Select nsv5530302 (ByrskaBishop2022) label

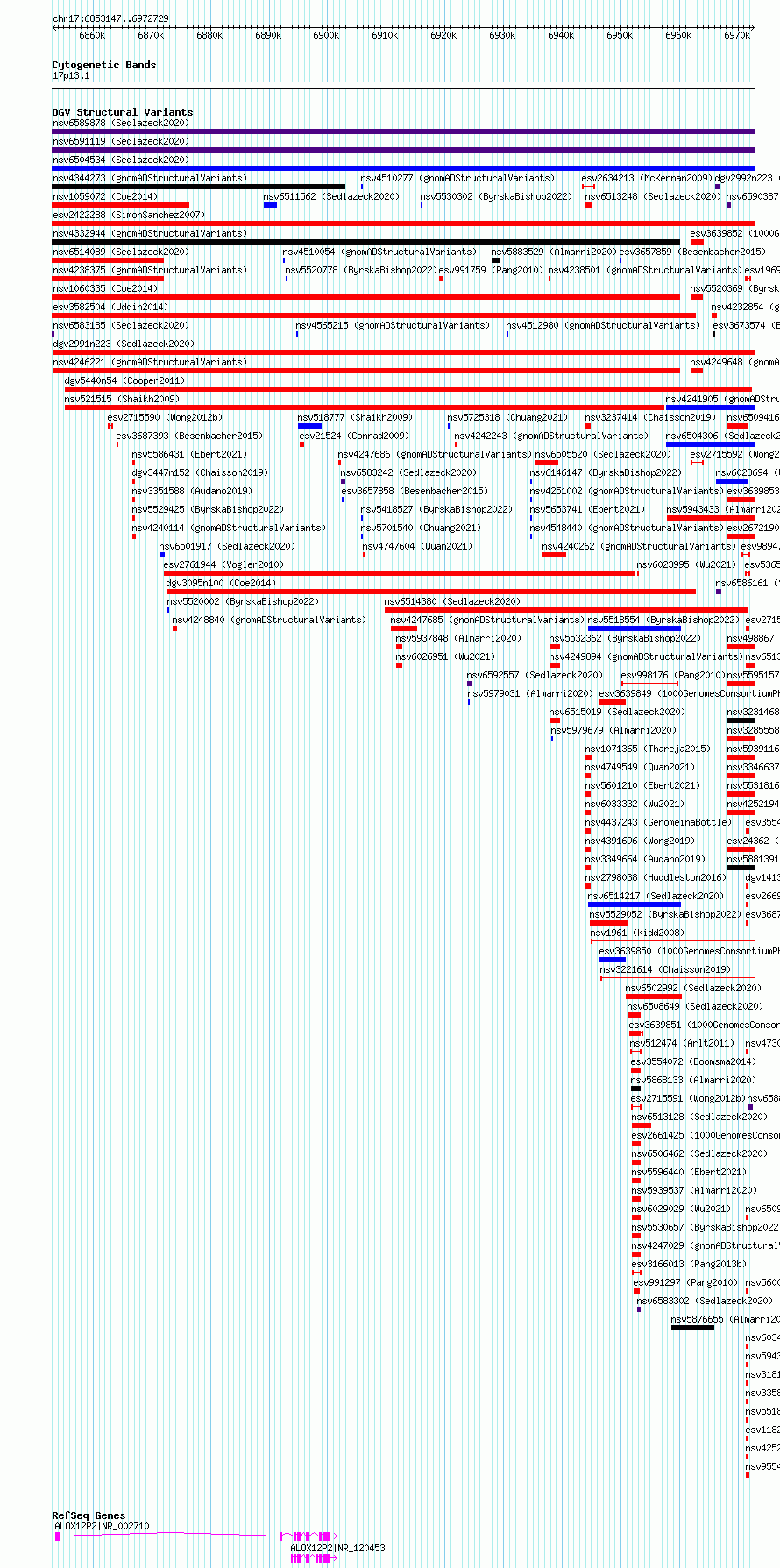click(496, 196)
